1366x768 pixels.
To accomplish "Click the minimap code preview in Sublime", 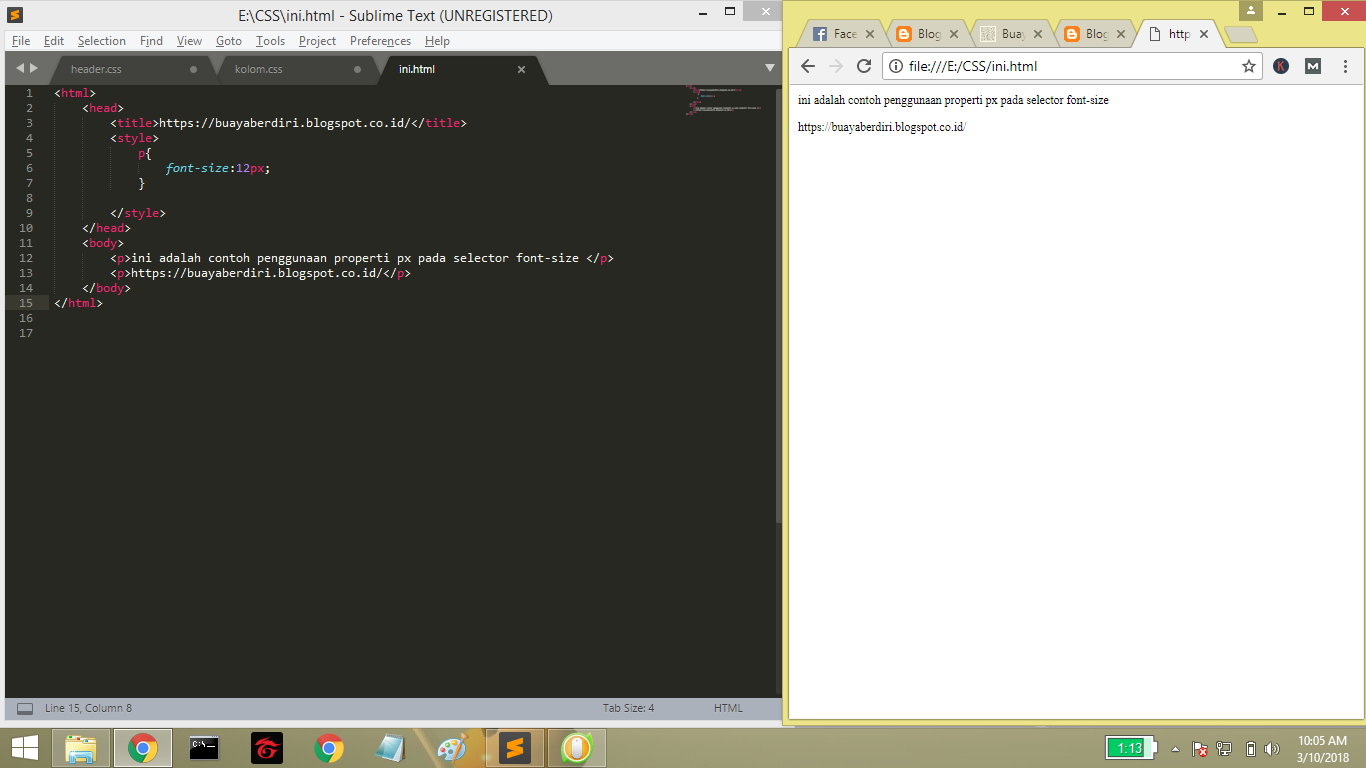I will coord(724,101).
